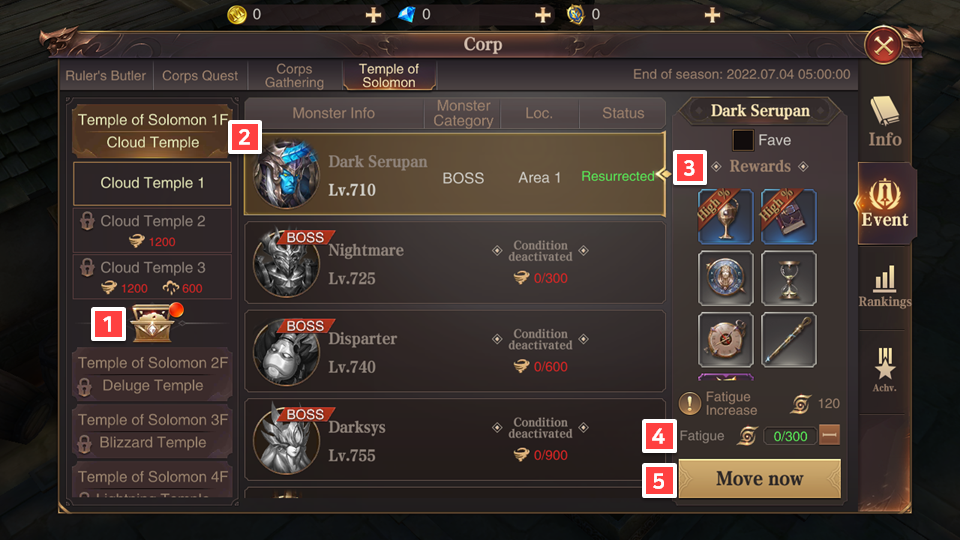Expand Temple of Solomon 3F Blizzard Temple
The width and height of the screenshot is (960, 540).
coord(152,431)
